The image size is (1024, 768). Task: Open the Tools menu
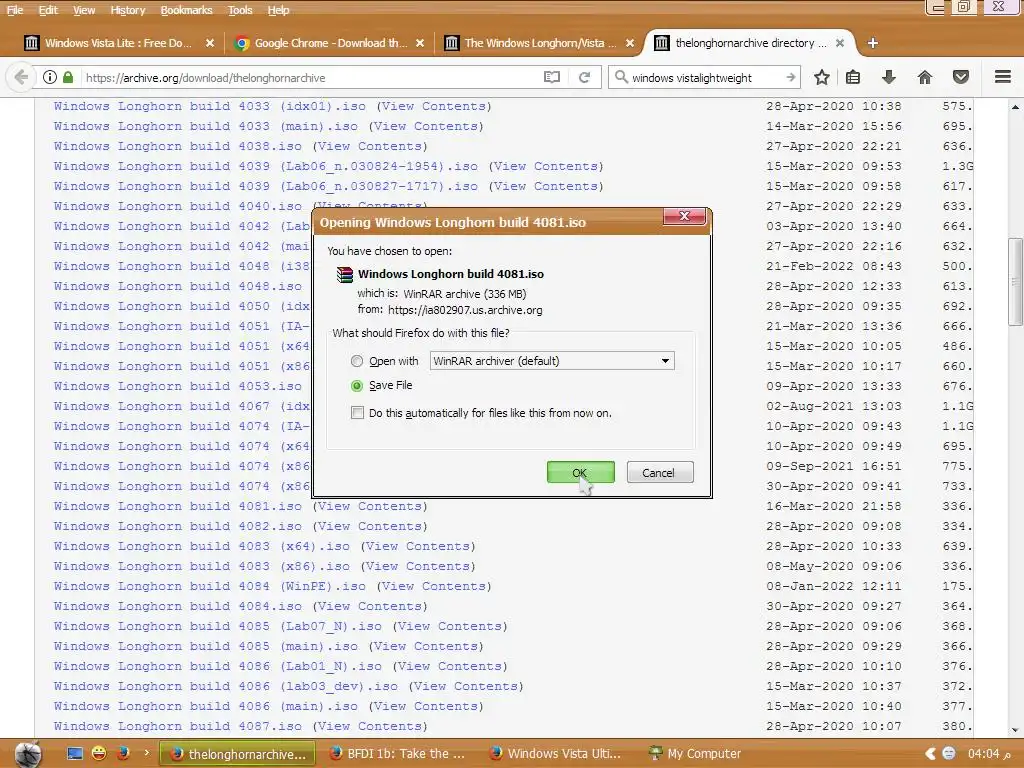point(240,10)
